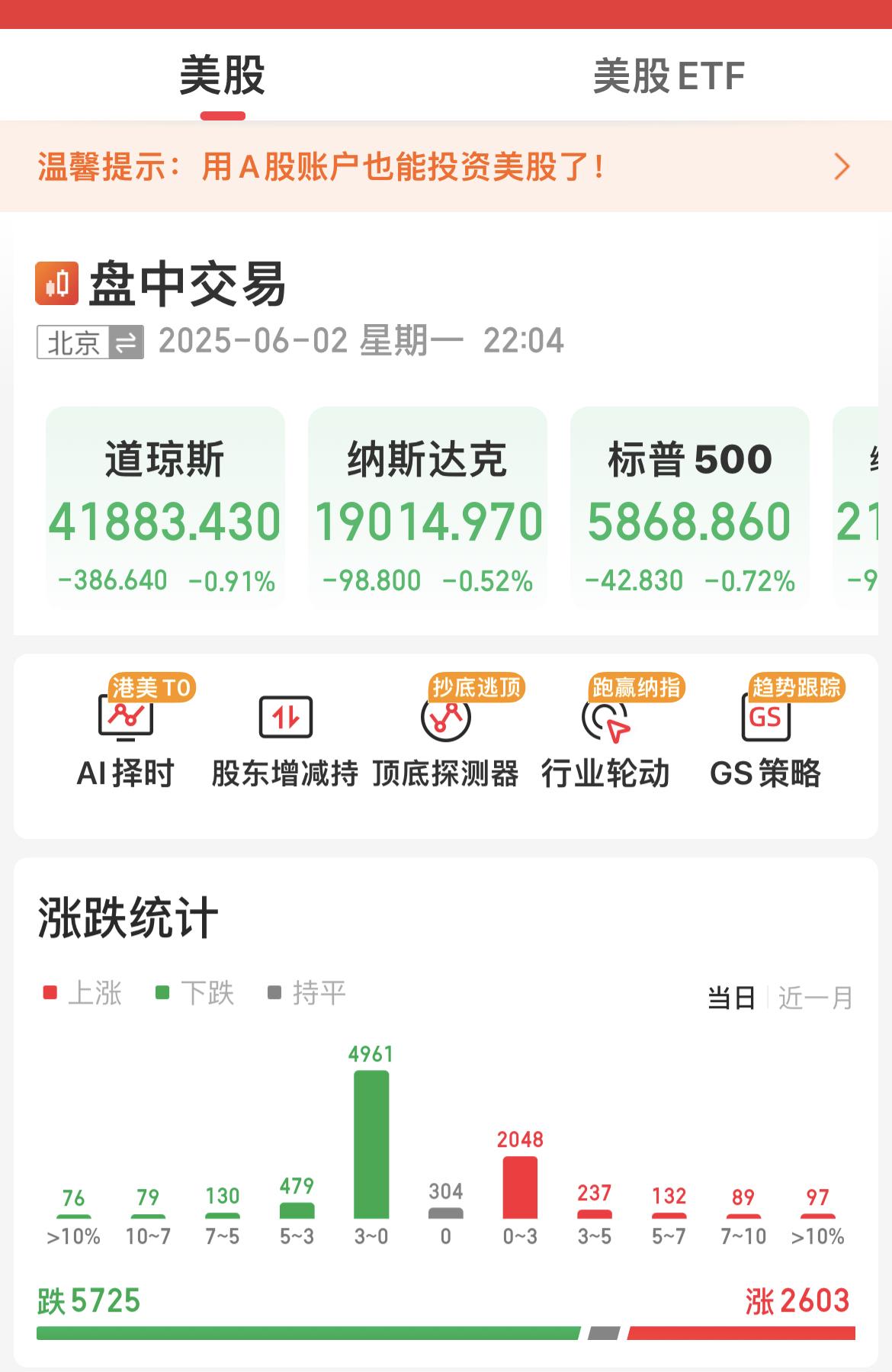The image size is (892, 1372).
Task: Click the 道琼斯 value 41883.430
Action: point(165,522)
